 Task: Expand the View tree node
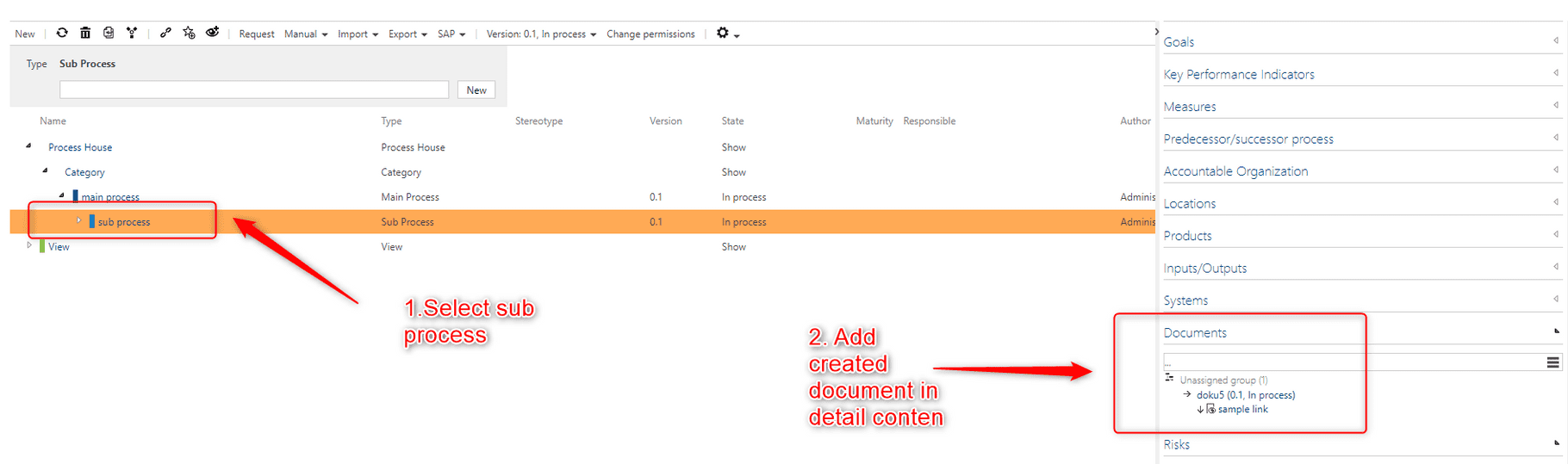(29, 245)
